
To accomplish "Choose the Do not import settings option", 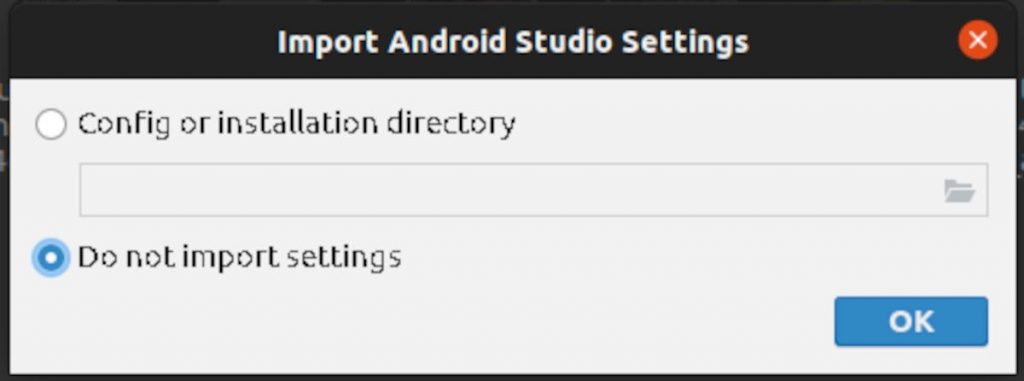I will (x=51, y=257).
